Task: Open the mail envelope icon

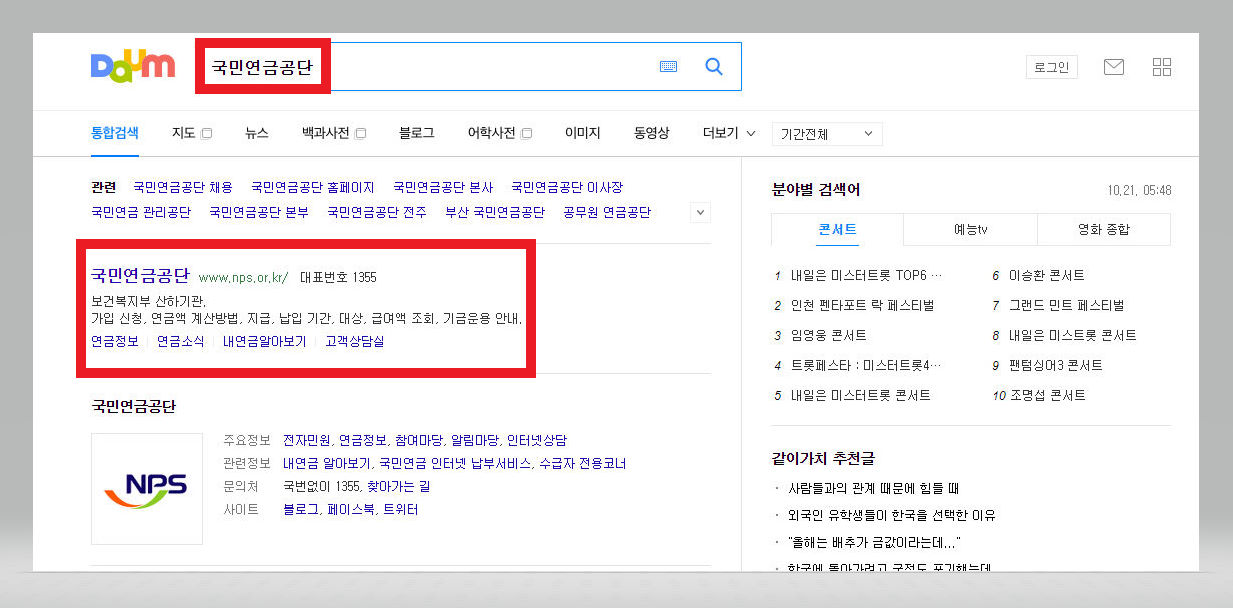Action: tap(1114, 67)
